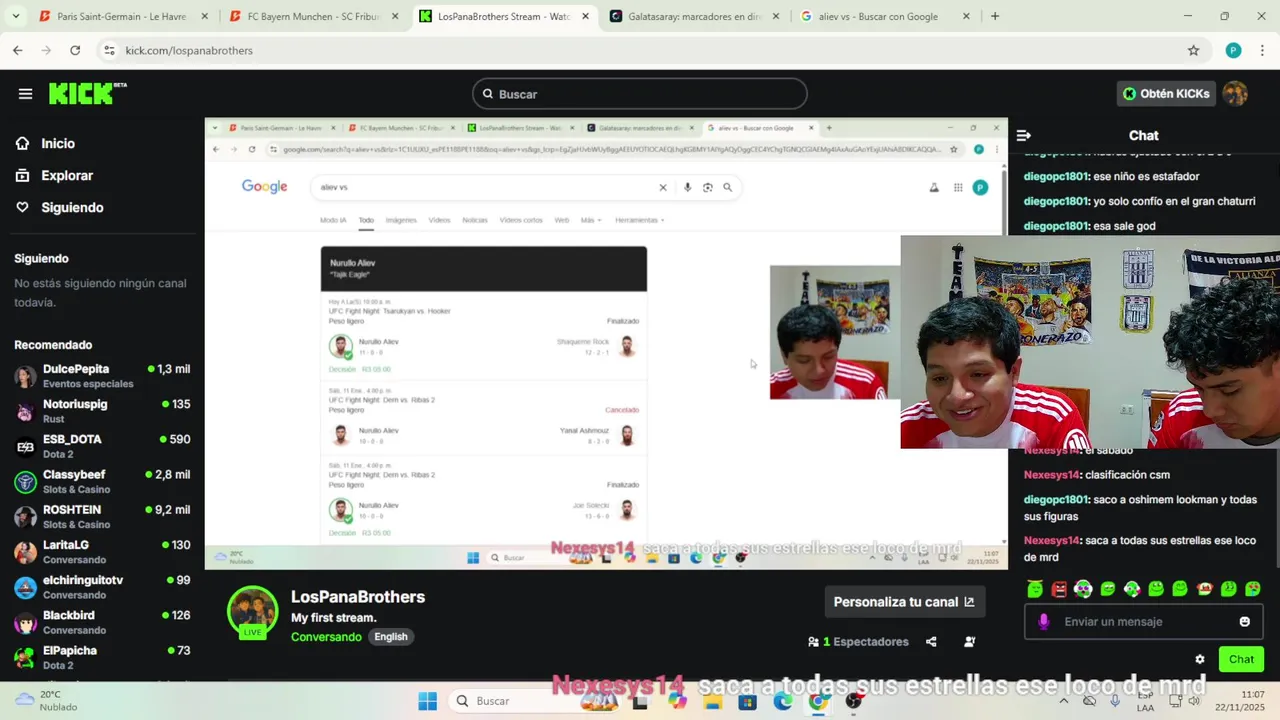Open the Chrome profile P icon

(1233, 50)
